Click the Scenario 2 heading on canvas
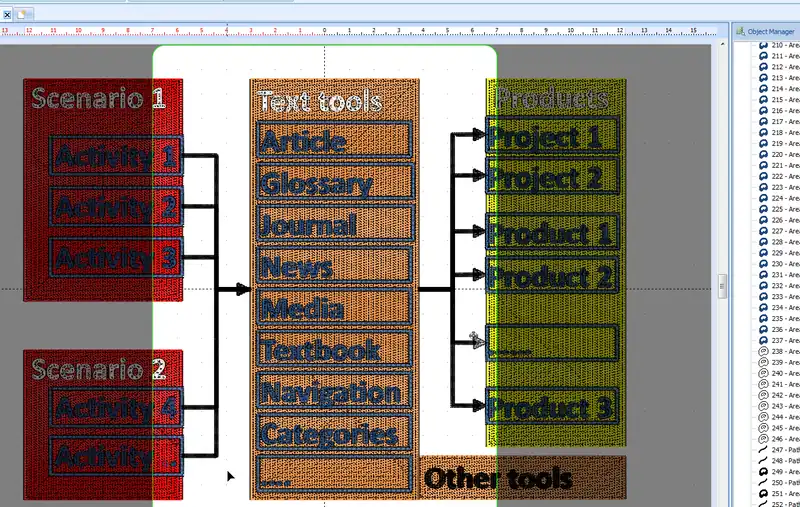The image size is (800, 507). pos(99,368)
